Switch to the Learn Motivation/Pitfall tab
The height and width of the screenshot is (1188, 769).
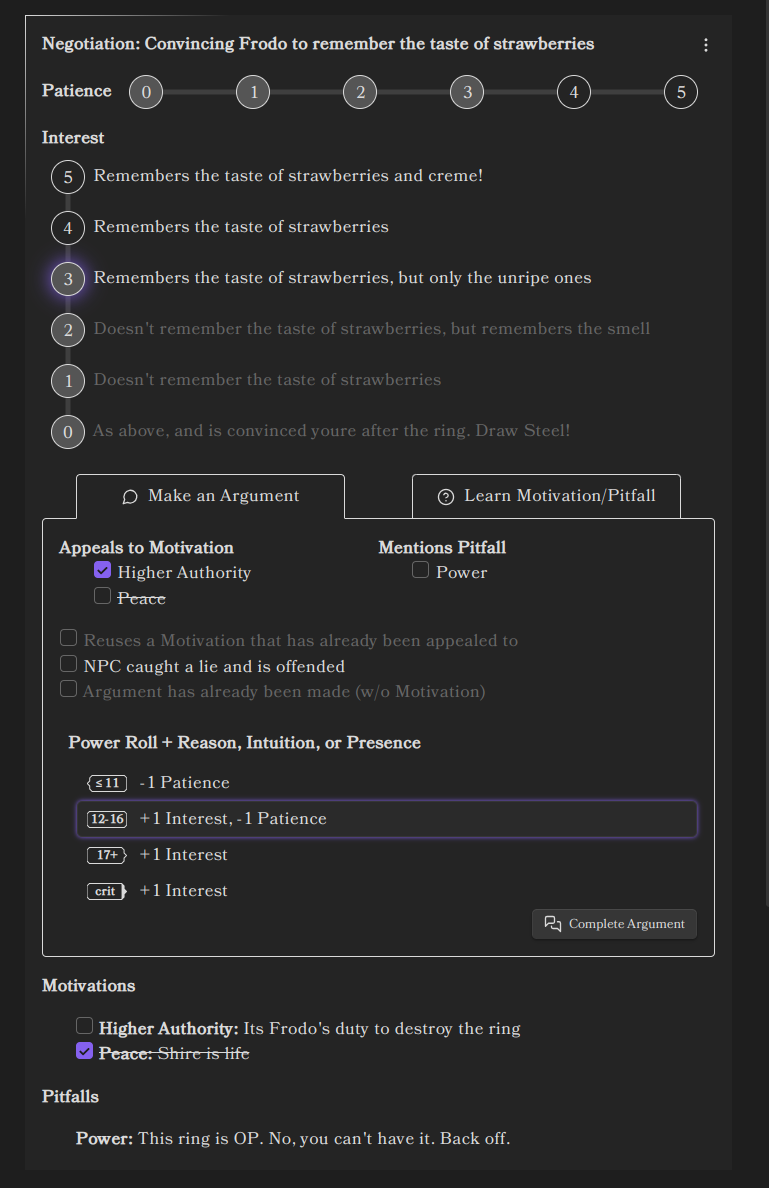(x=546, y=495)
